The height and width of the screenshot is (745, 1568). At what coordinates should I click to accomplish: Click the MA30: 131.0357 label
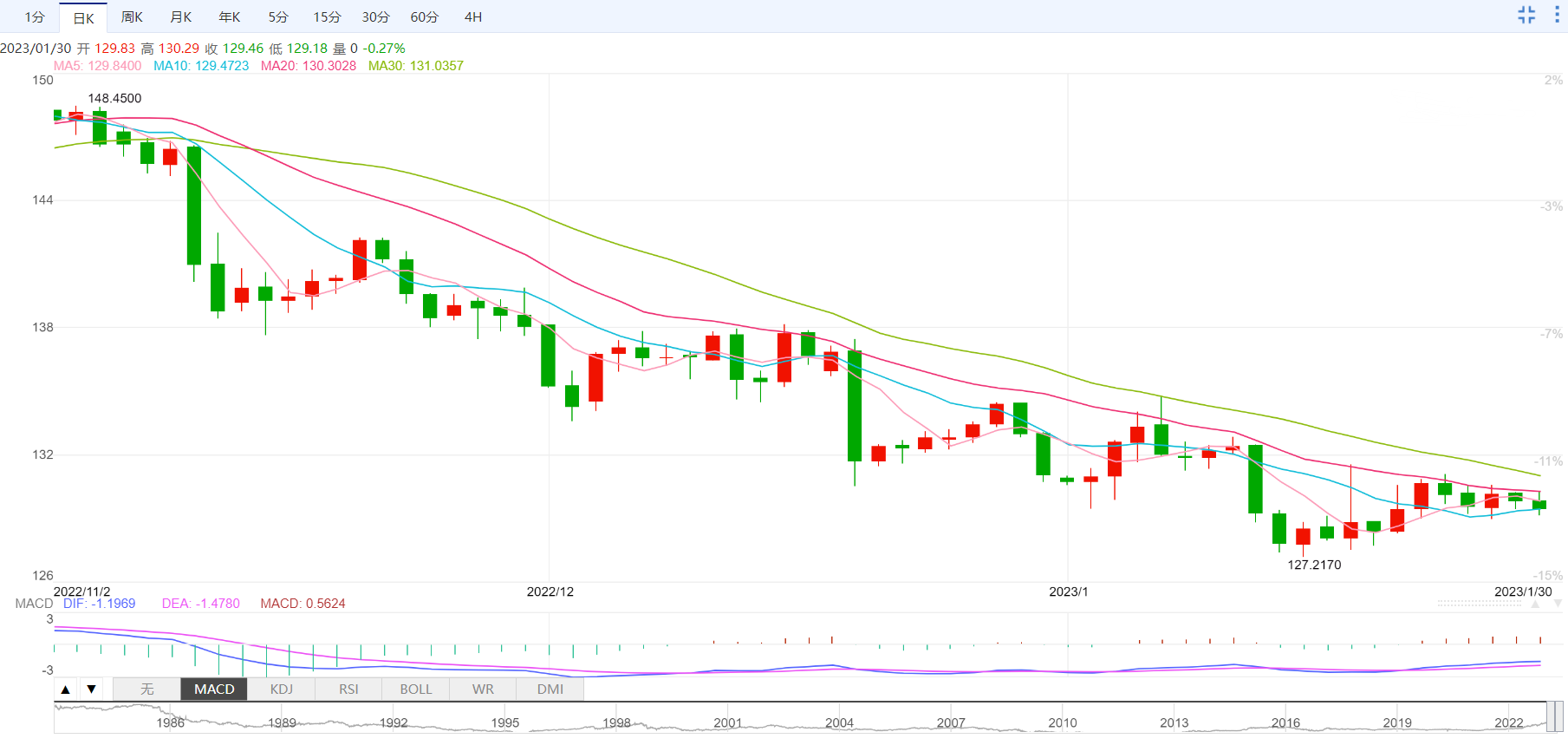coord(416,66)
